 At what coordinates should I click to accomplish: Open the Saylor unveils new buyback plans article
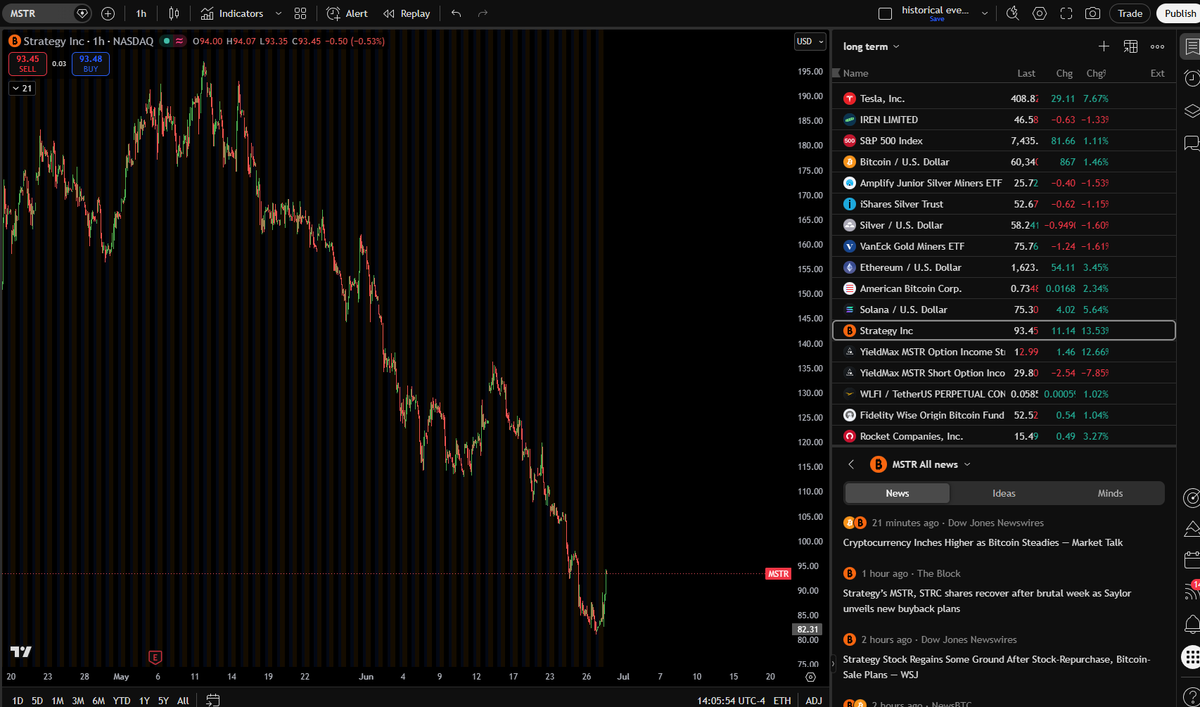coord(987,600)
